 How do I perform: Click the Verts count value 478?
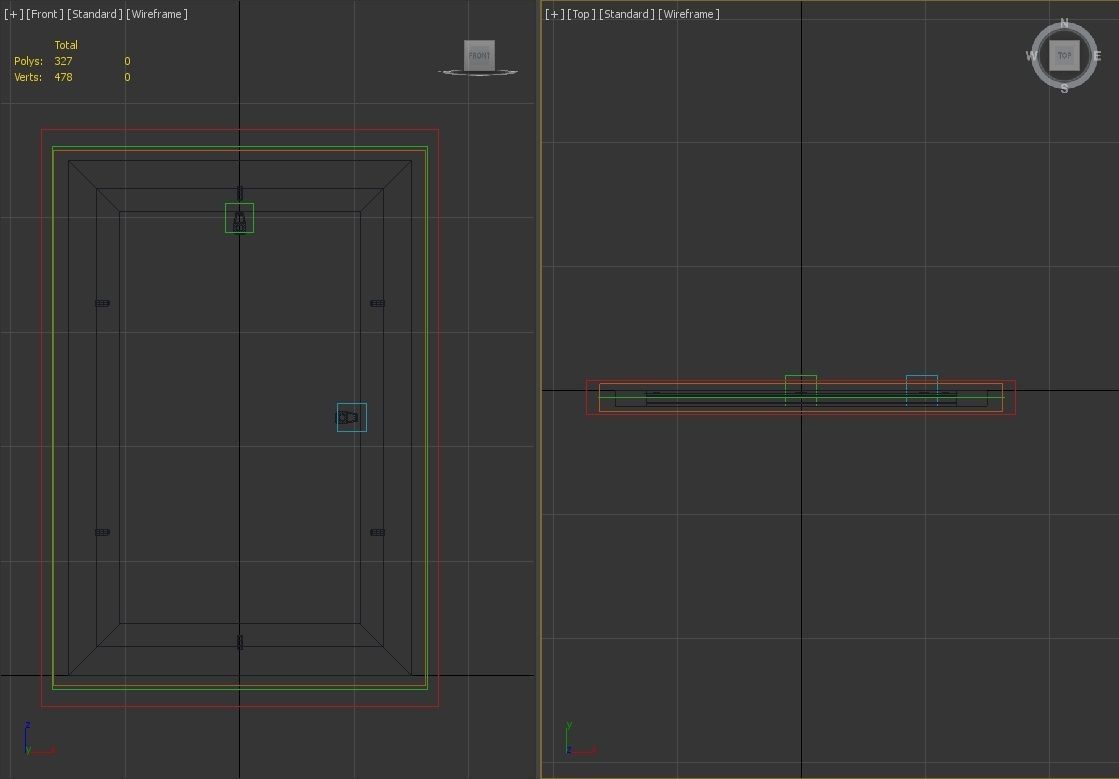tap(64, 77)
